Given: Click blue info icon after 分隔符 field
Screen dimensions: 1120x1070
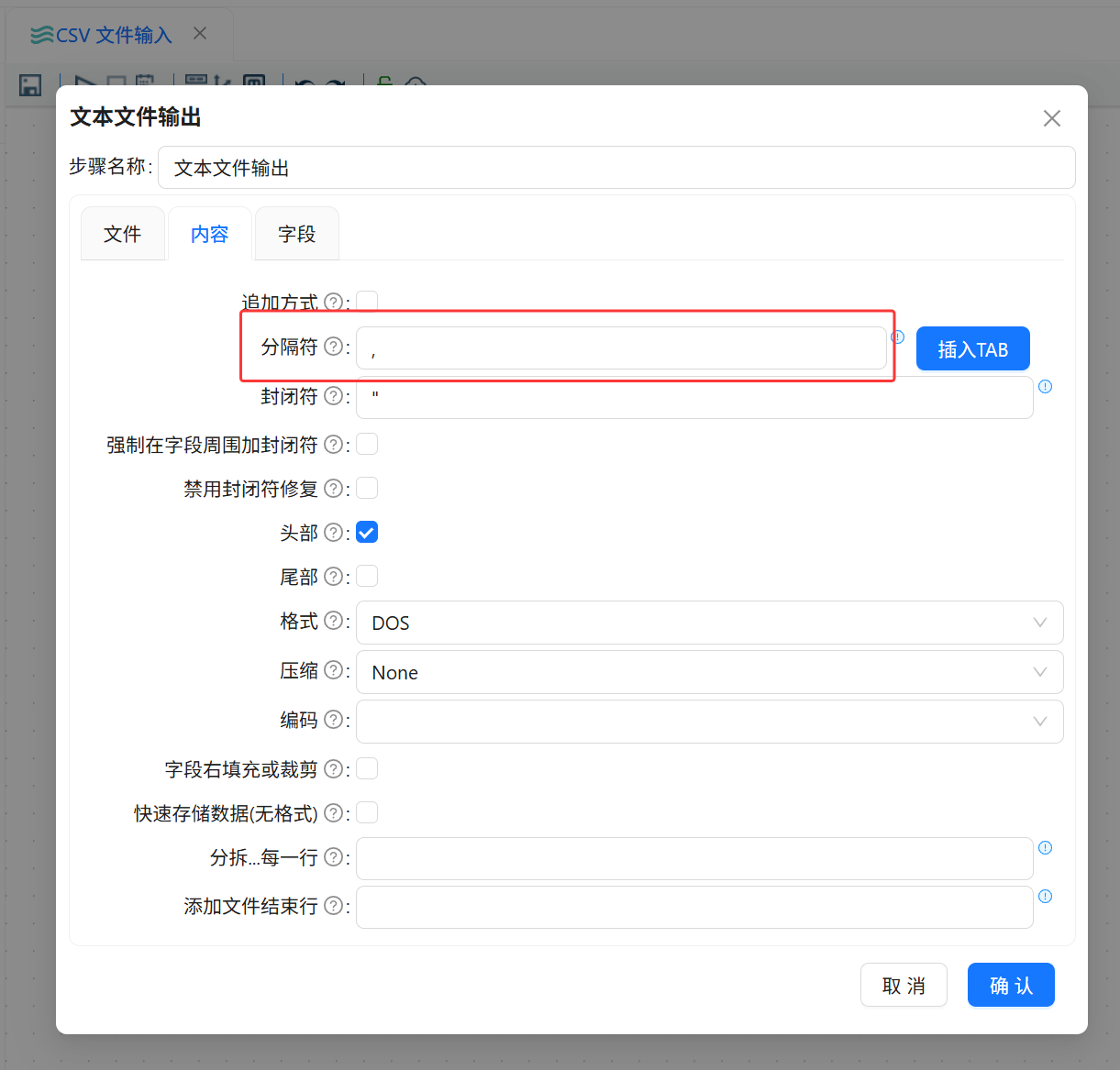Looking at the screenshot, I should (x=898, y=336).
